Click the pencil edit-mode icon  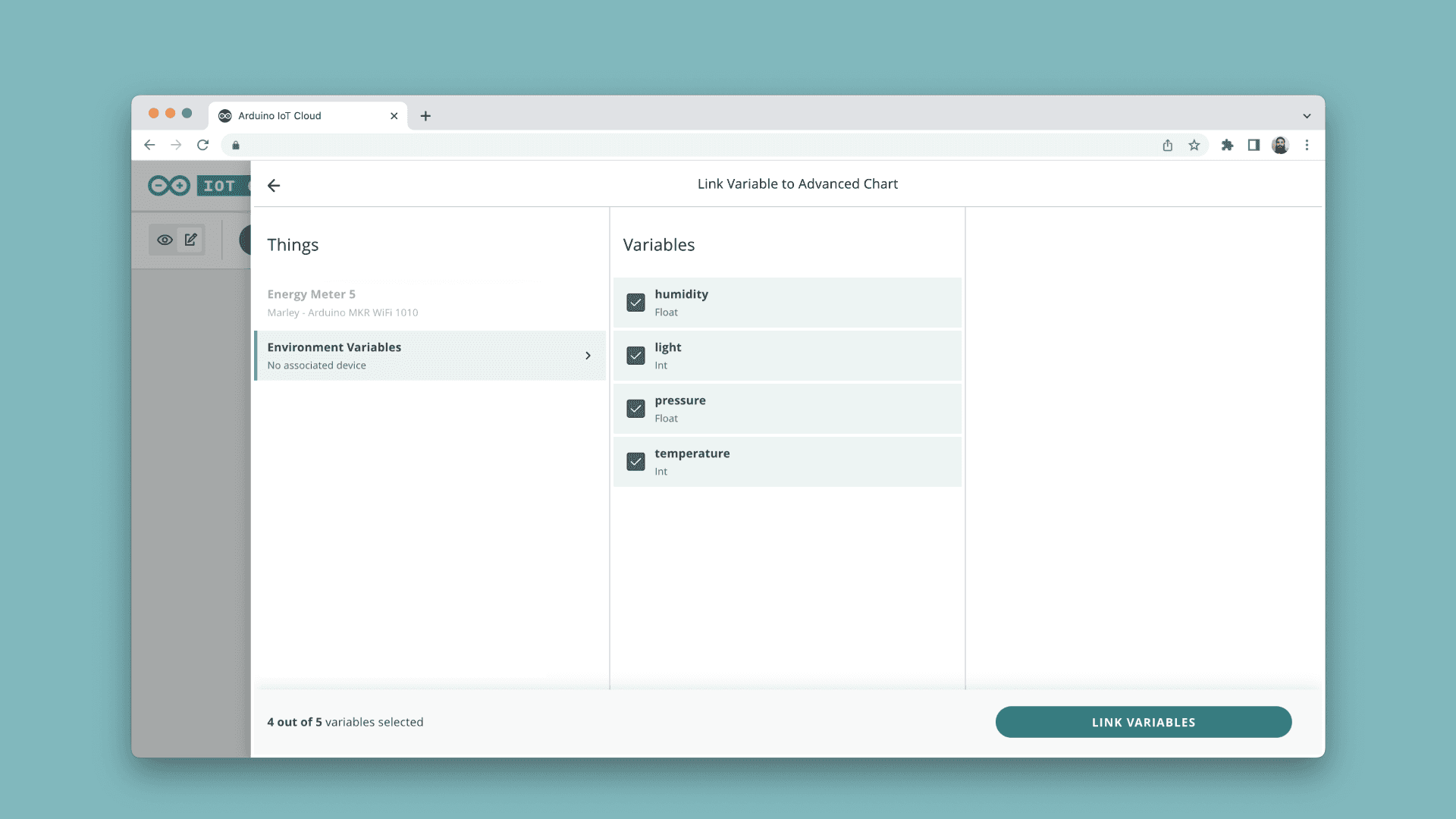coord(190,240)
